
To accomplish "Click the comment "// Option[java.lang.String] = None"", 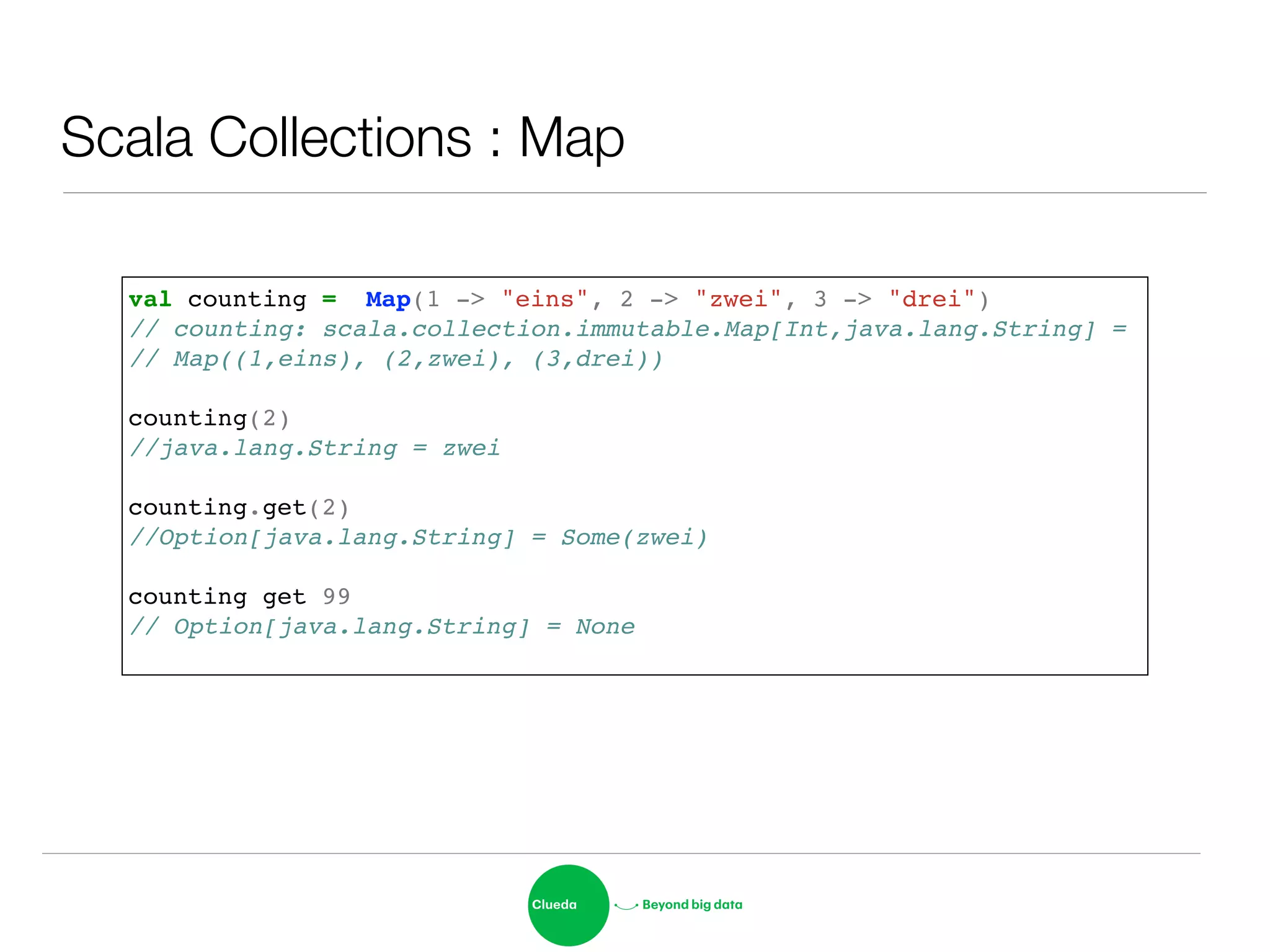I will tap(382, 627).
